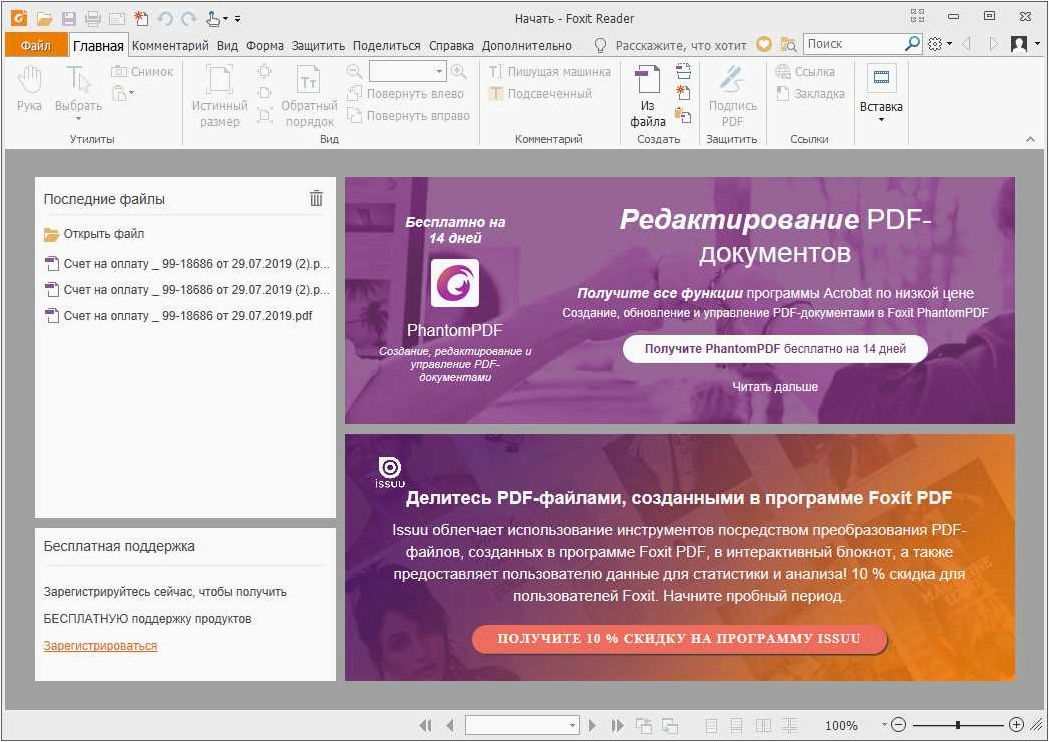
Task: Switch to the Вид tab
Action: pos(227,45)
